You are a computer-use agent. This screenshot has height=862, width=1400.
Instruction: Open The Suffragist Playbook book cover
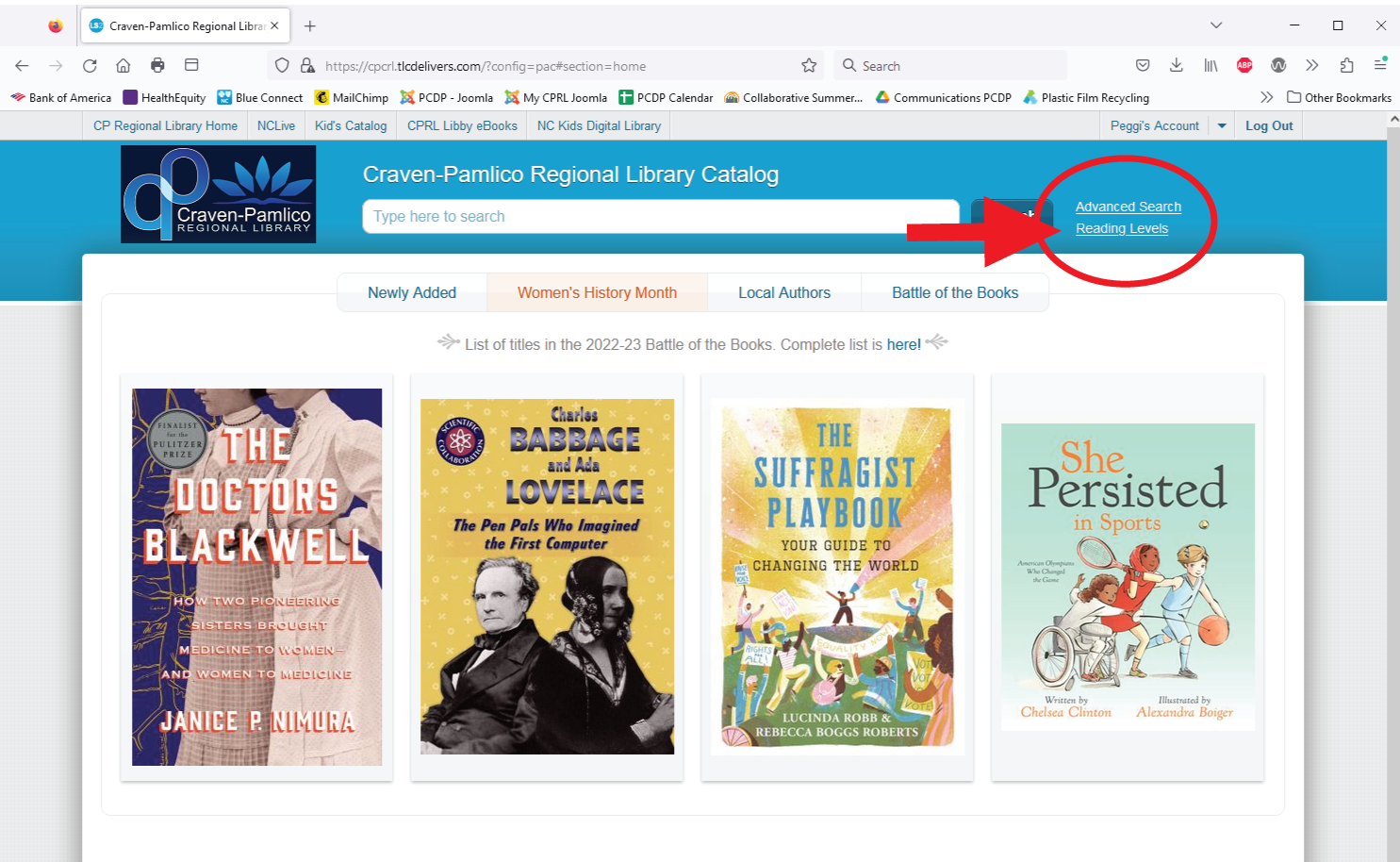coord(837,577)
